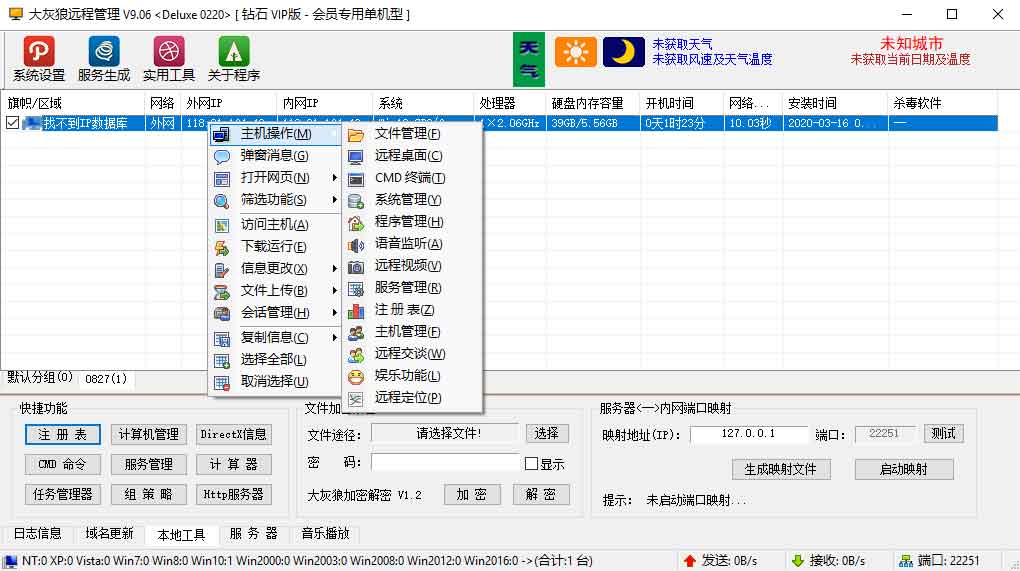The image size is (1020, 571).
Task: Open 实用工具 toolbar icon
Action: (169, 52)
